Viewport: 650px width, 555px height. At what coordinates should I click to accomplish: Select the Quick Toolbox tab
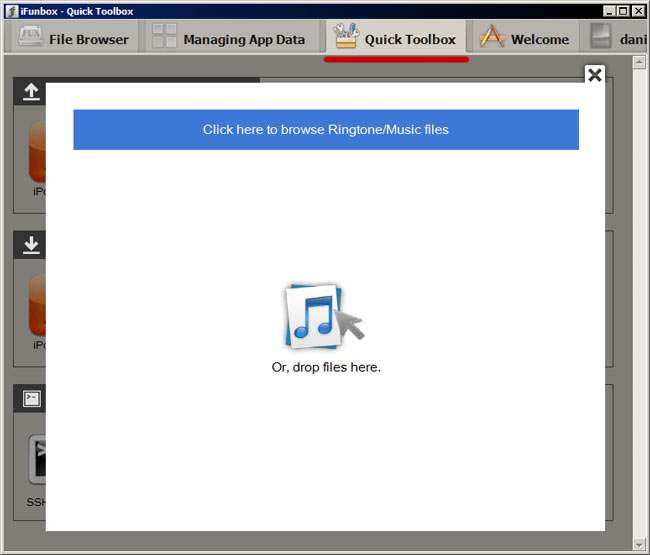pyautogui.click(x=396, y=38)
